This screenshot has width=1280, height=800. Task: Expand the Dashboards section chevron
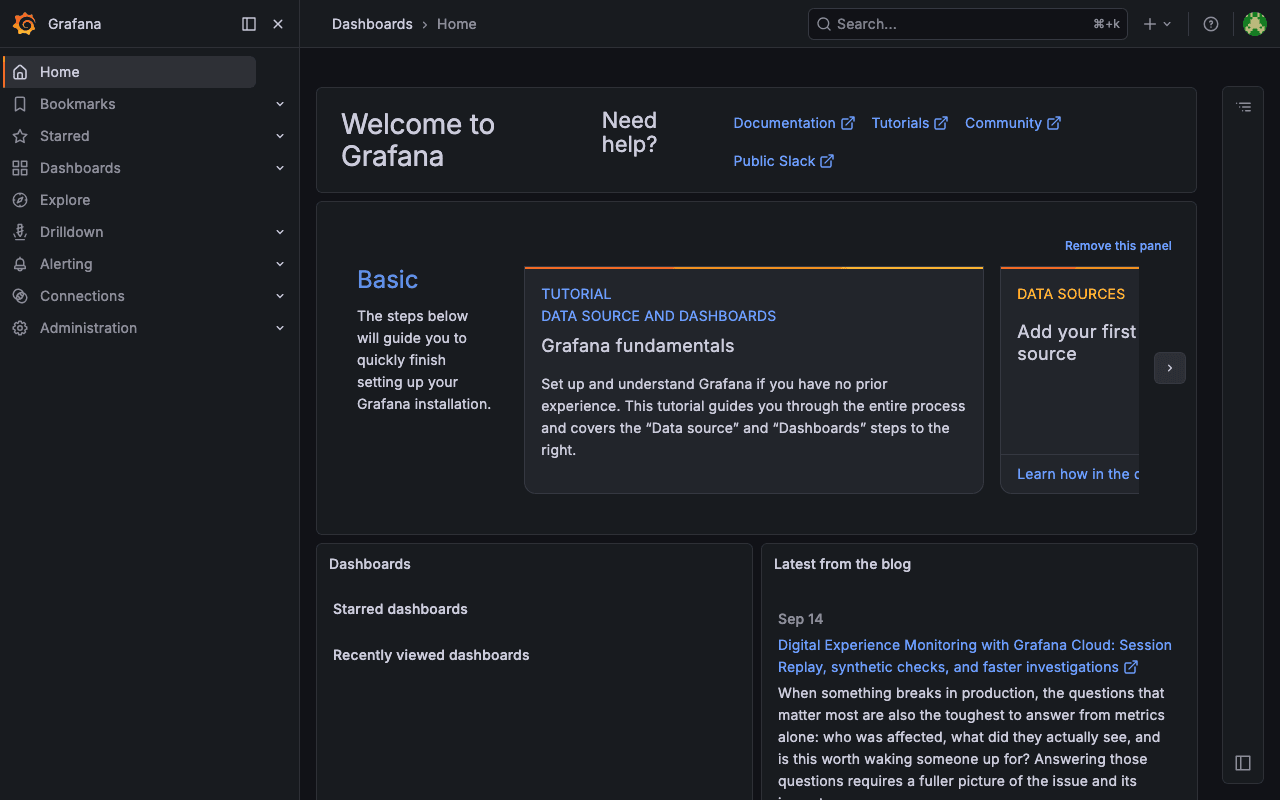pyautogui.click(x=280, y=168)
